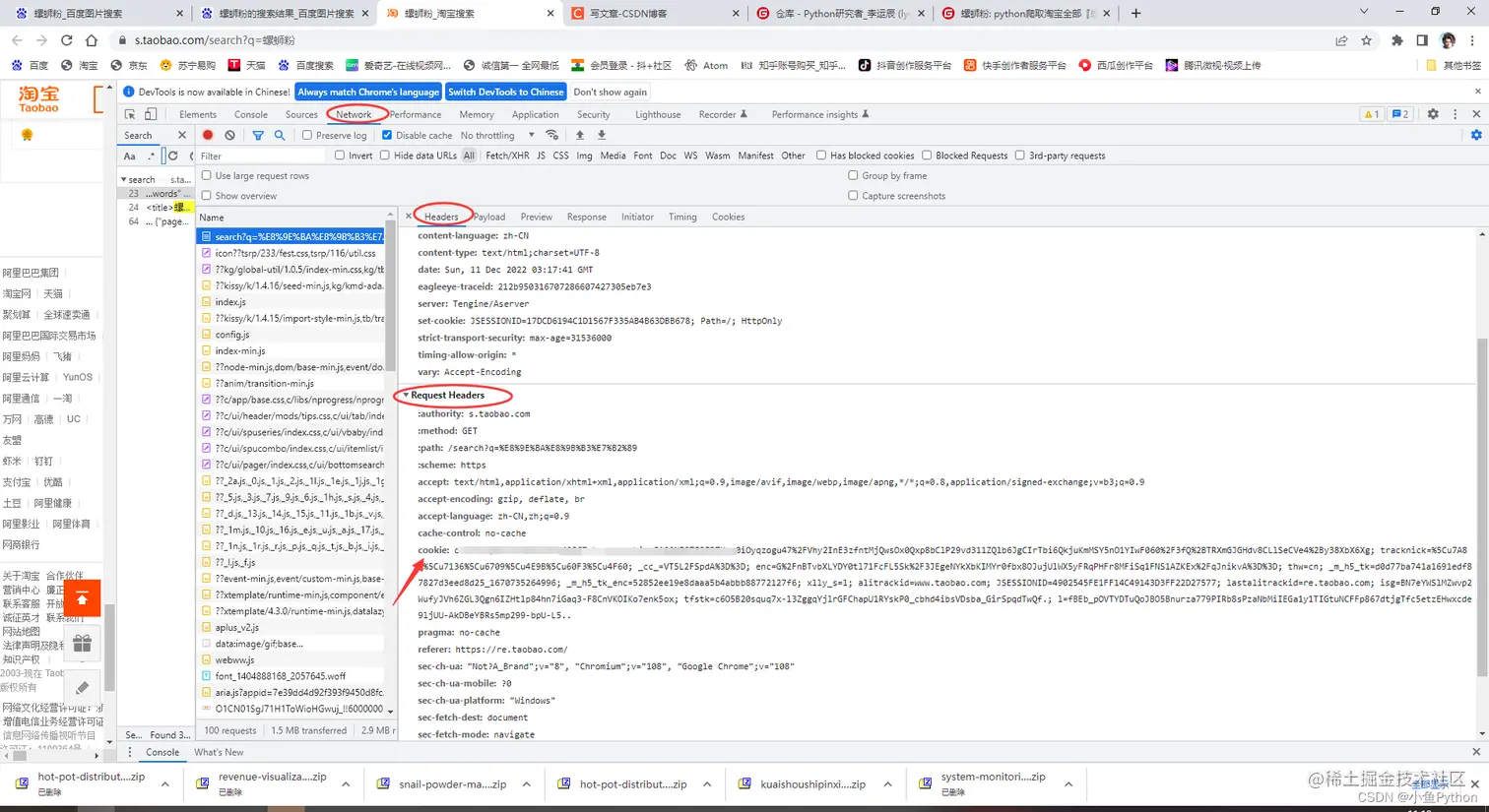The height and width of the screenshot is (812, 1489).
Task: Enable Group by frame checkbox
Action: pyautogui.click(x=853, y=175)
